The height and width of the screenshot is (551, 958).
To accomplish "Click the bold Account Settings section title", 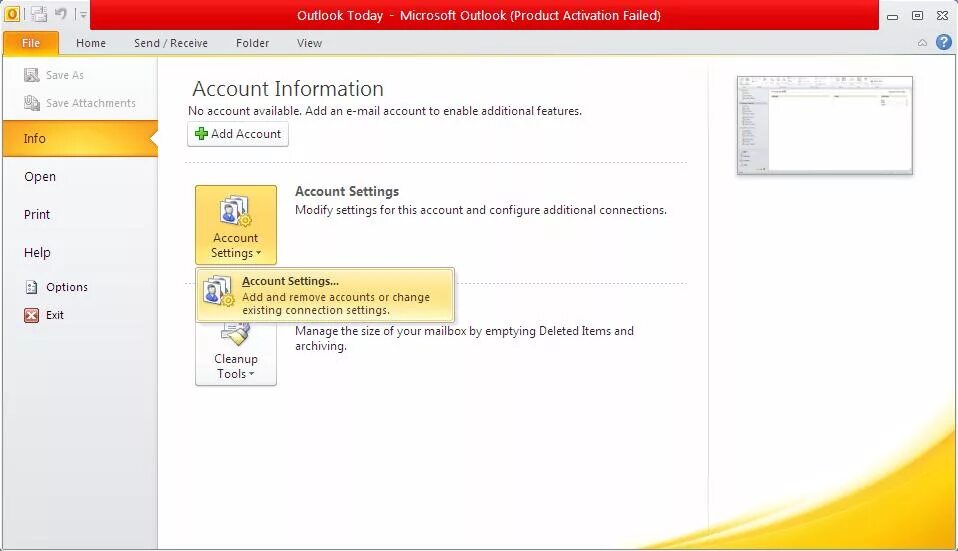I will pyautogui.click(x=347, y=191).
